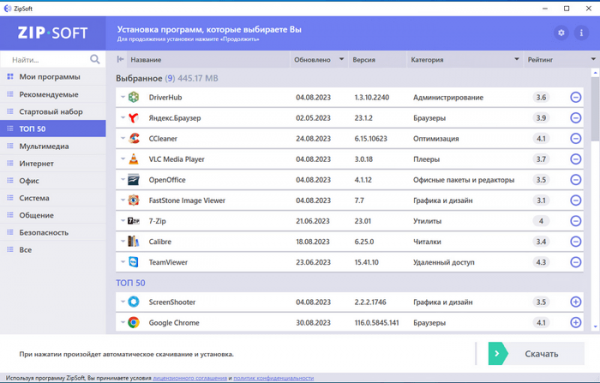Click the Скачать download button
Viewport: 600px width, 383px height.
536,354
